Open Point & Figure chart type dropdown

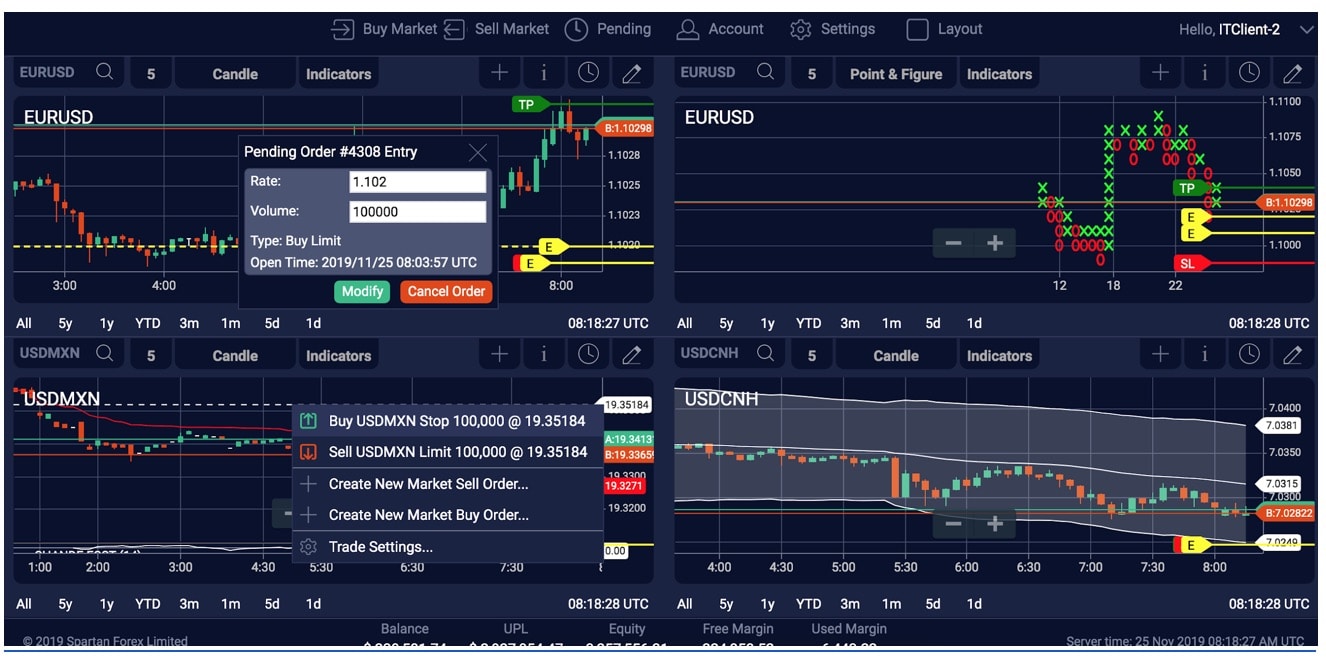pyautogui.click(x=896, y=74)
